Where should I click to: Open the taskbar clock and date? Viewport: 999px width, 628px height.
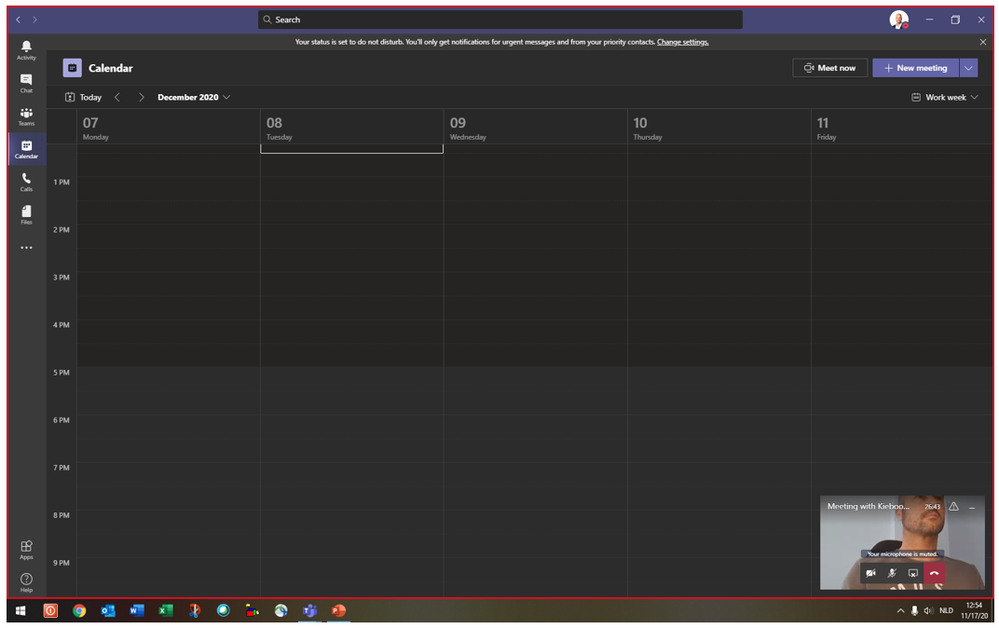[x=974, y=611]
